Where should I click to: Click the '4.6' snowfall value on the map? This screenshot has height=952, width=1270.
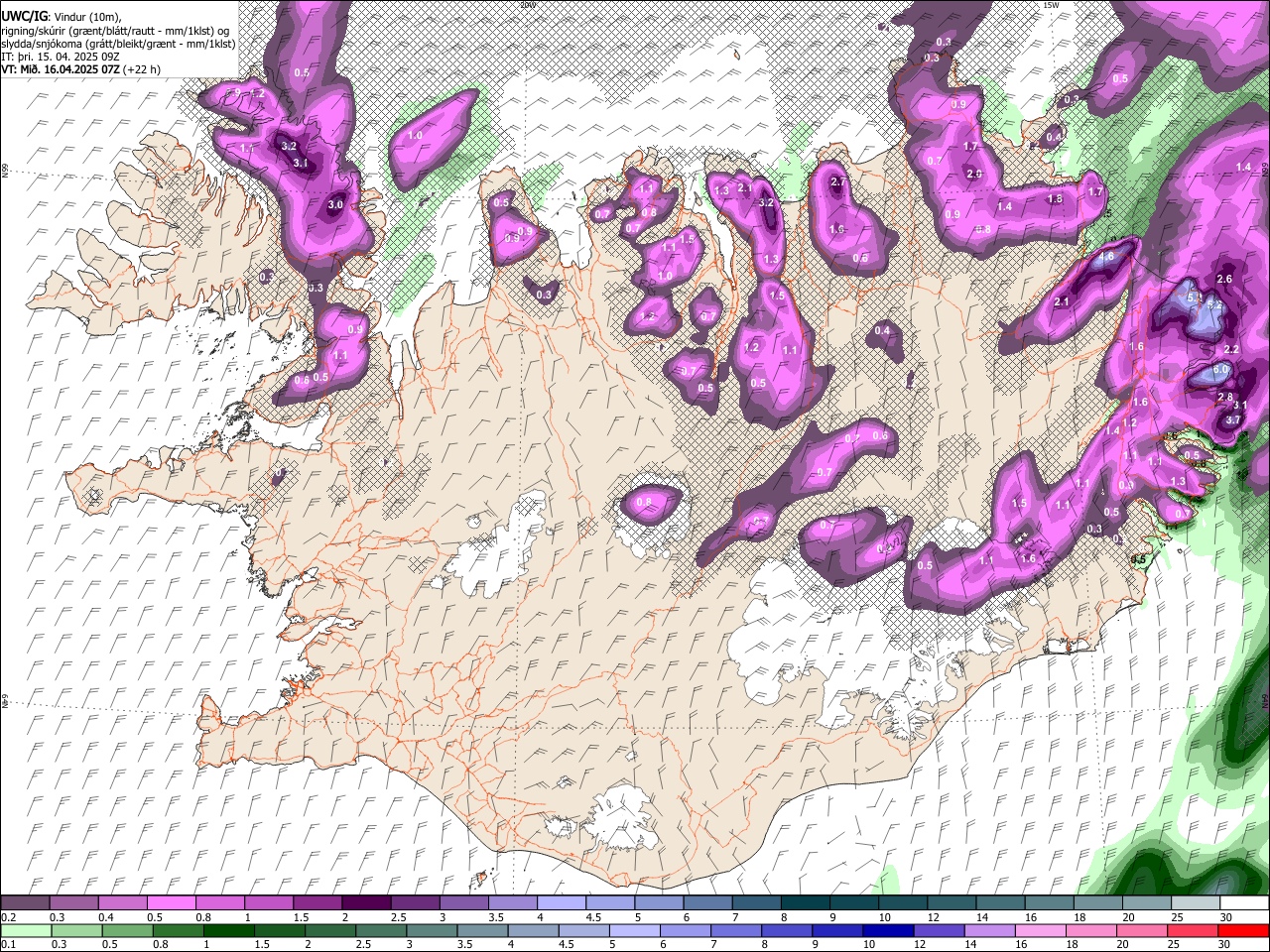[x=1108, y=257]
